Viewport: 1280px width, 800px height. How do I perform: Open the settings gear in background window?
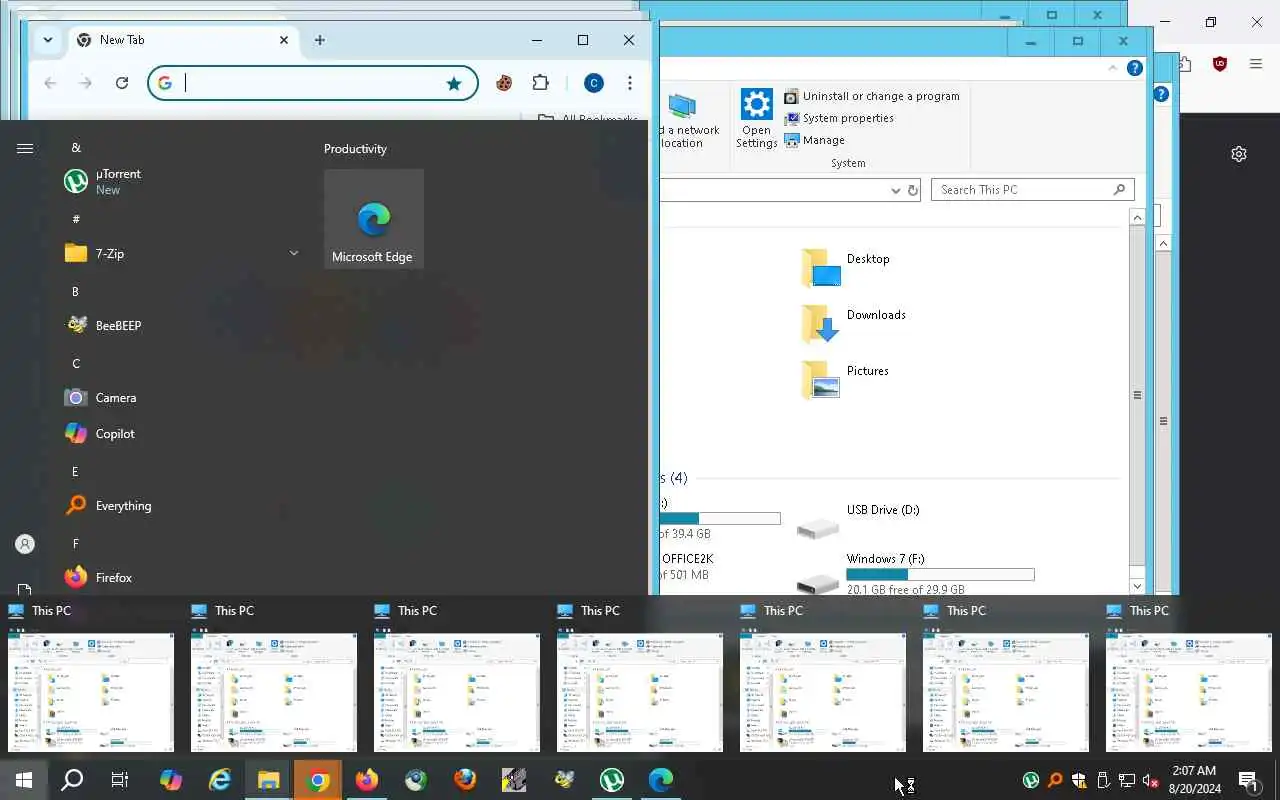[x=1239, y=154]
